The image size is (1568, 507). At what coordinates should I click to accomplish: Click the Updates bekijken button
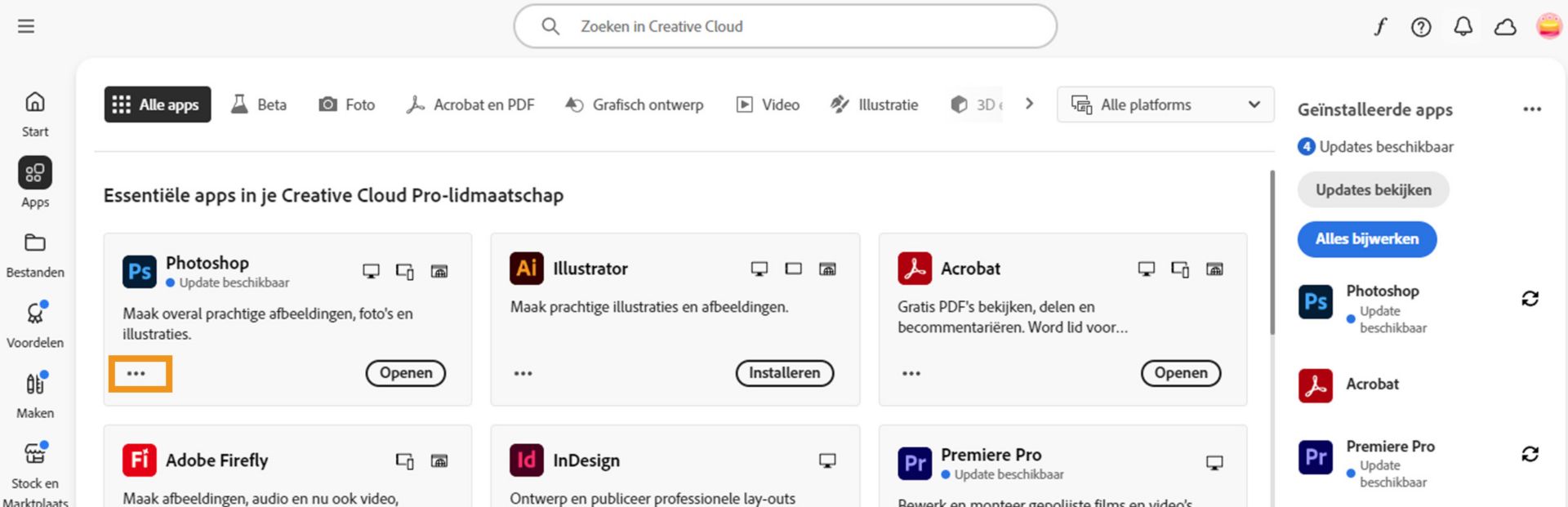pos(1374,189)
